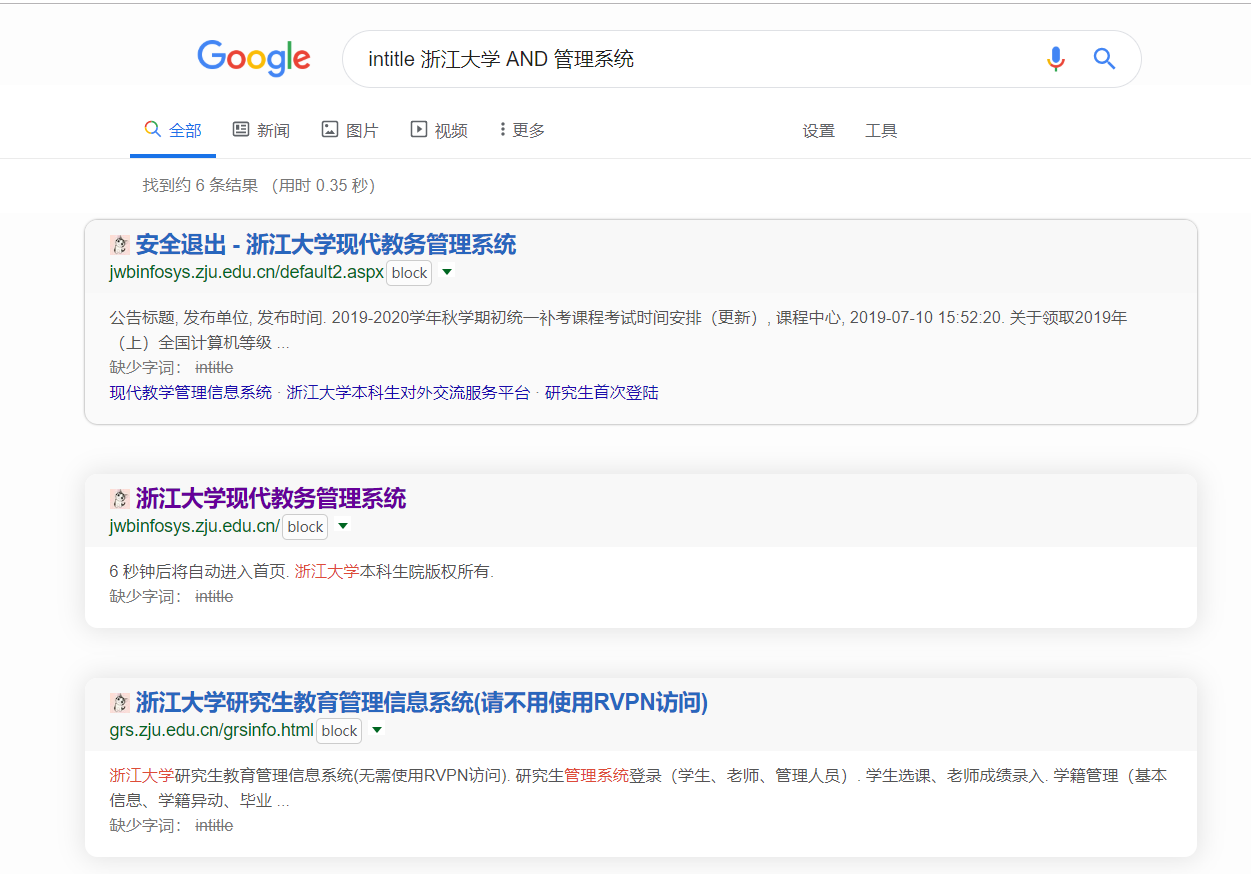Click block button next to grsinfo.html URL

(x=339, y=731)
